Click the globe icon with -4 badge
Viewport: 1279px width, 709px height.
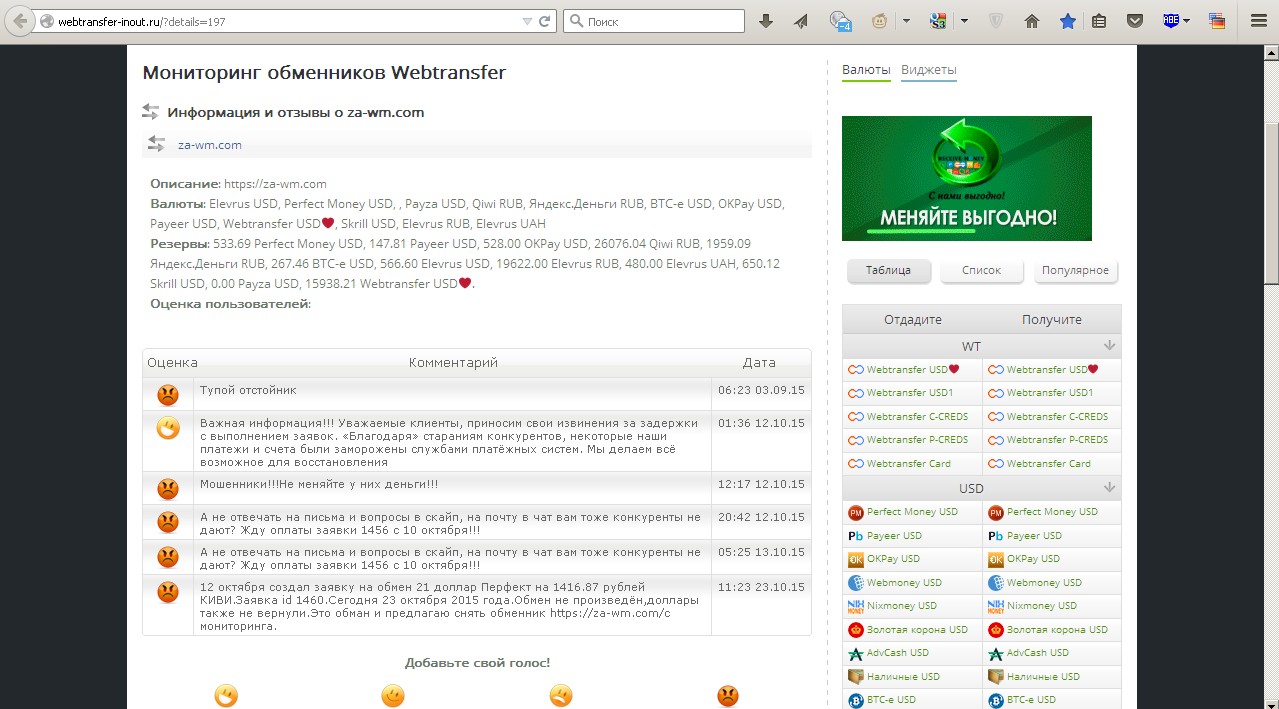point(841,21)
